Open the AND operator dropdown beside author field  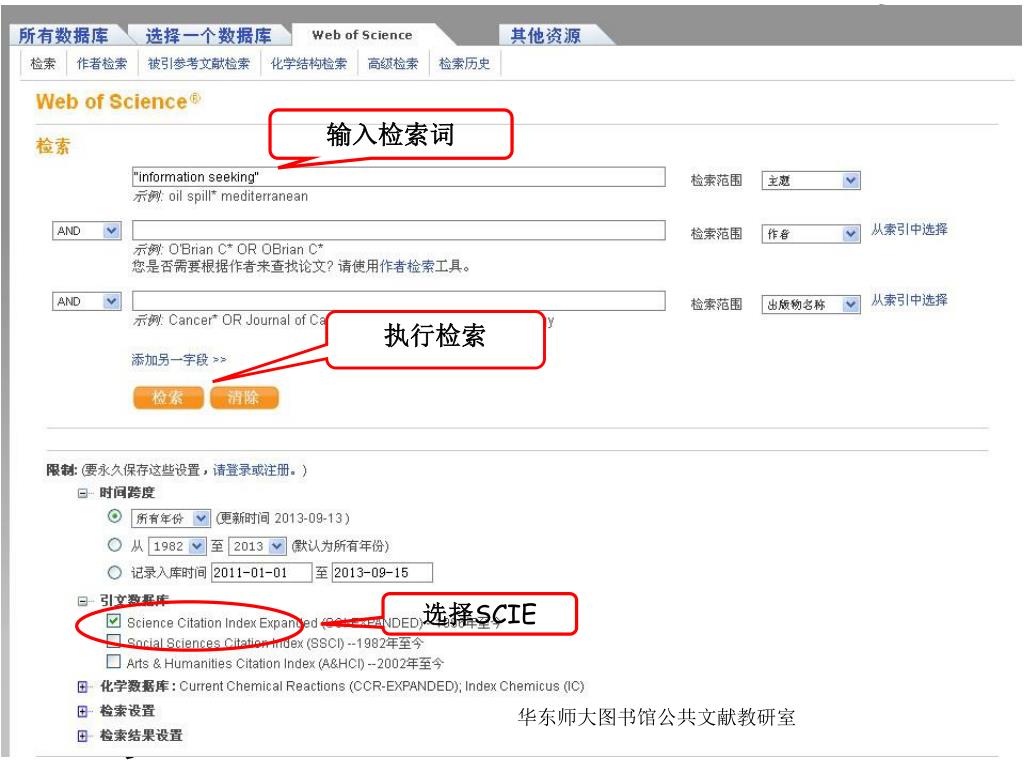point(86,231)
